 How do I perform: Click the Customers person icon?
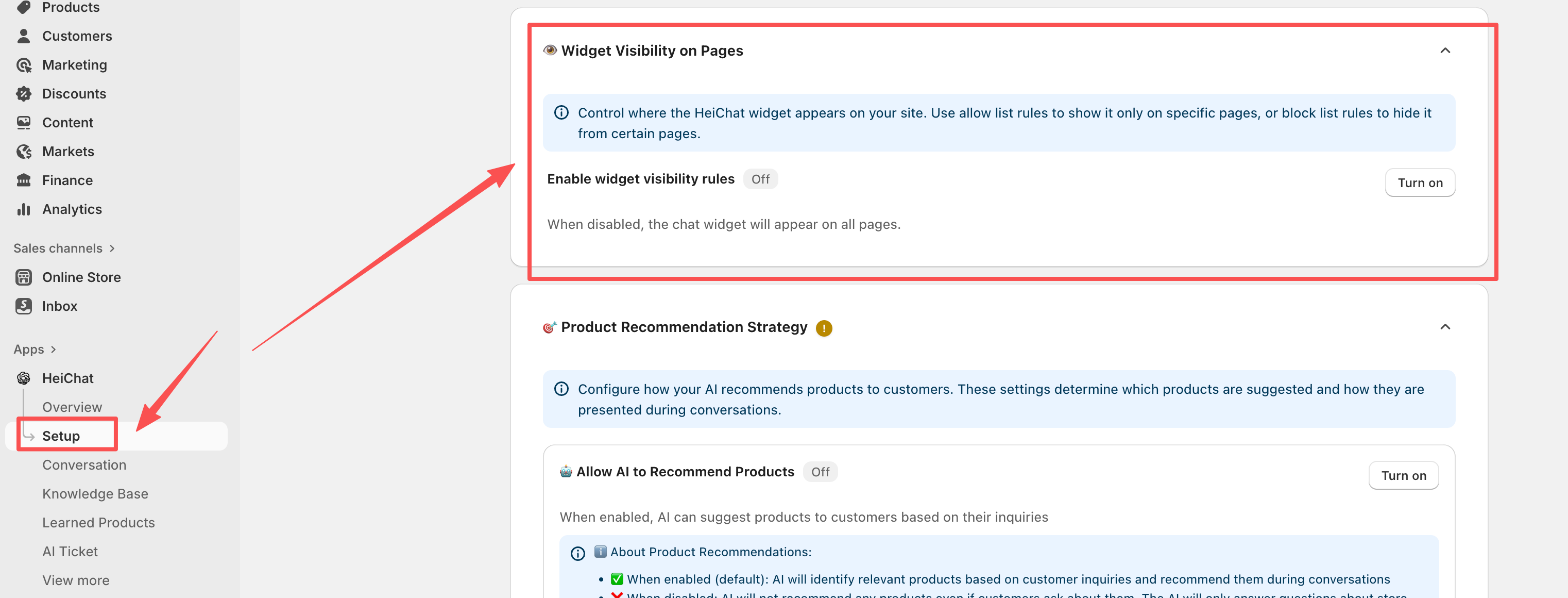click(24, 36)
